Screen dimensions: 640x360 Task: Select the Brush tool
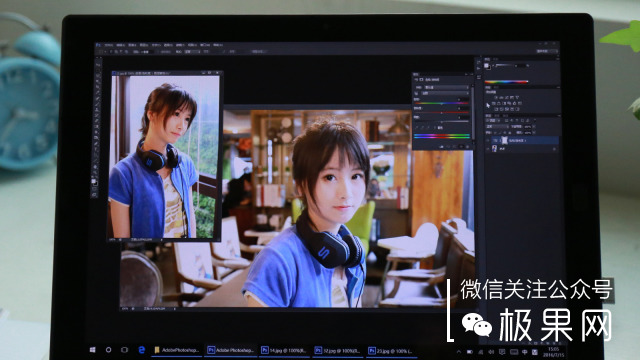point(97,104)
